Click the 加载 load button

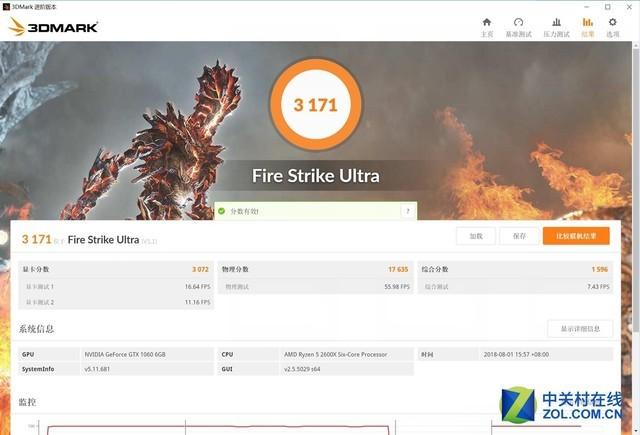(x=476, y=236)
